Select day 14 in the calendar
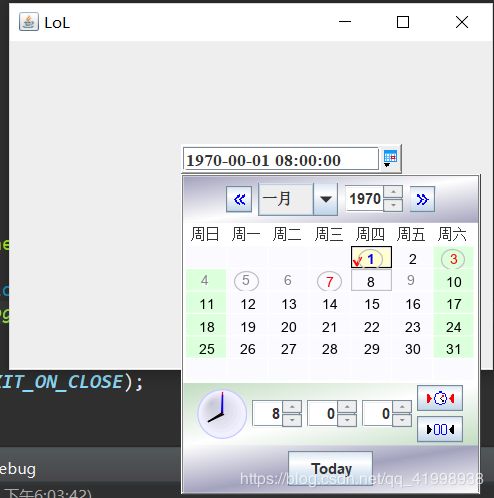The width and height of the screenshot is (494, 498). 330,304
